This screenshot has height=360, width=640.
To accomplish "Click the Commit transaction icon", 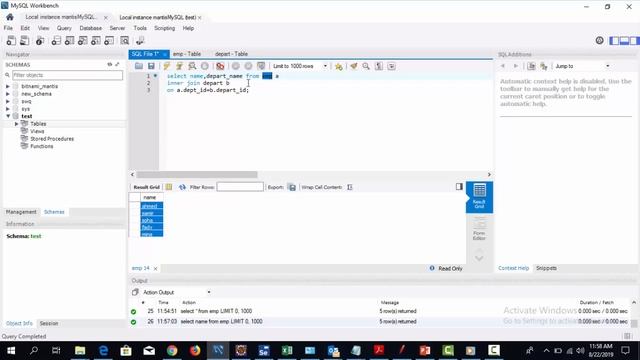I will 236,66.
